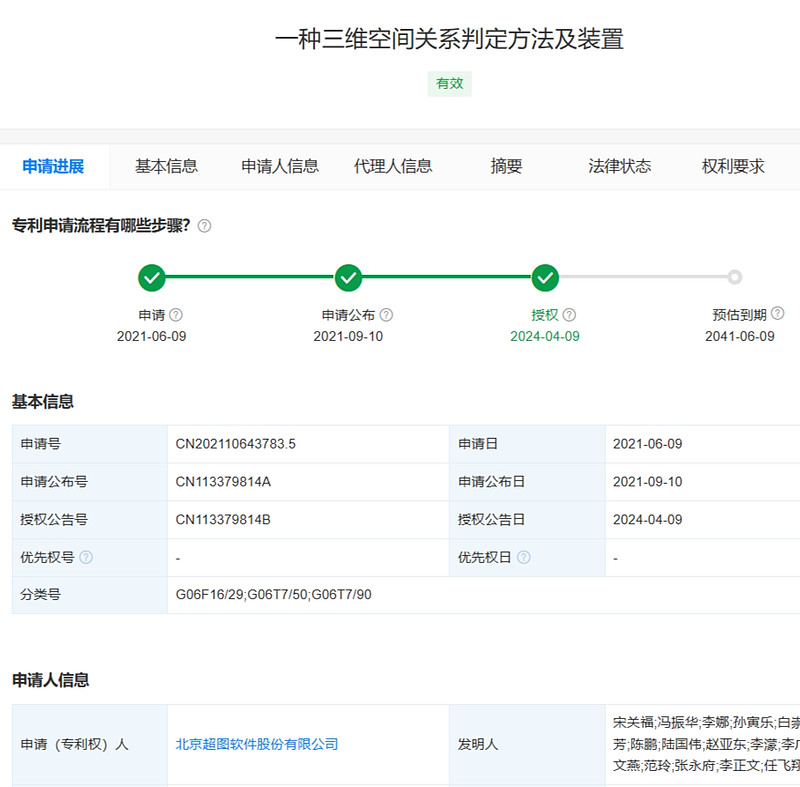Switch to the 基本信息 tab
Image resolution: width=800 pixels, height=787 pixels.
[166, 166]
